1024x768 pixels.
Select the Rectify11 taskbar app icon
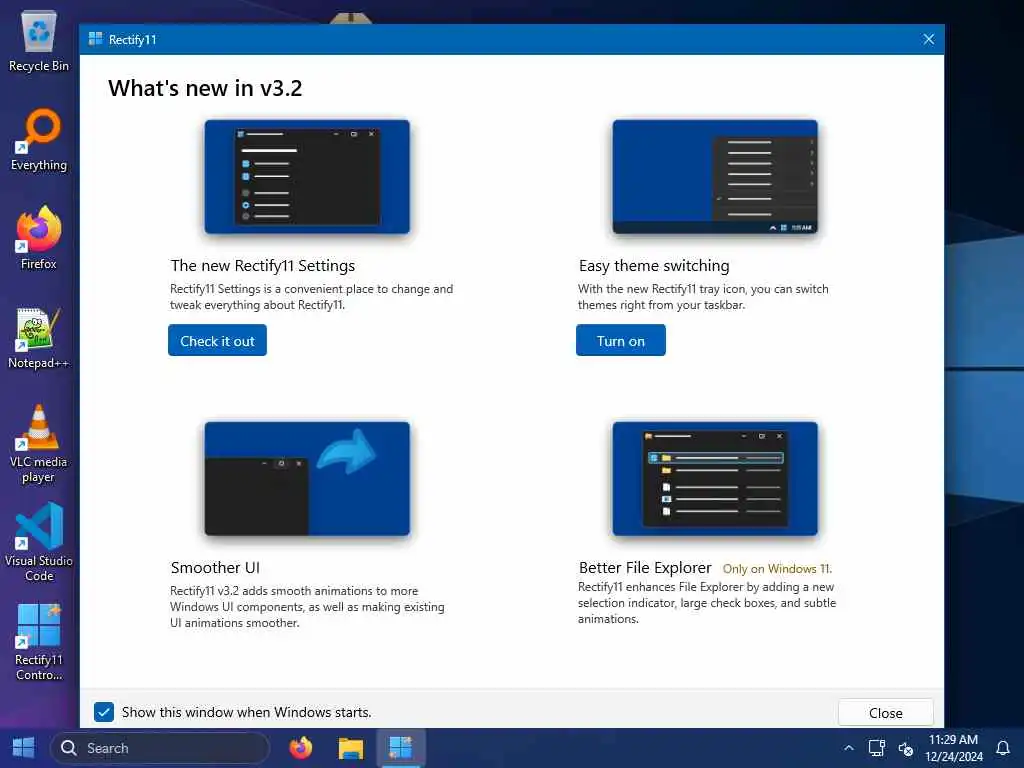click(x=401, y=748)
